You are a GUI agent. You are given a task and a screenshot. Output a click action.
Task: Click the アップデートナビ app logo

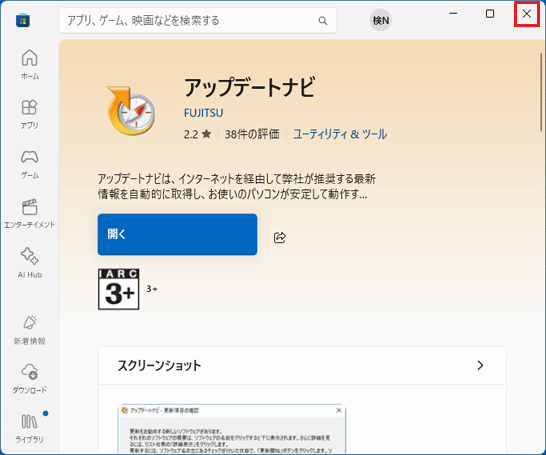point(131,111)
